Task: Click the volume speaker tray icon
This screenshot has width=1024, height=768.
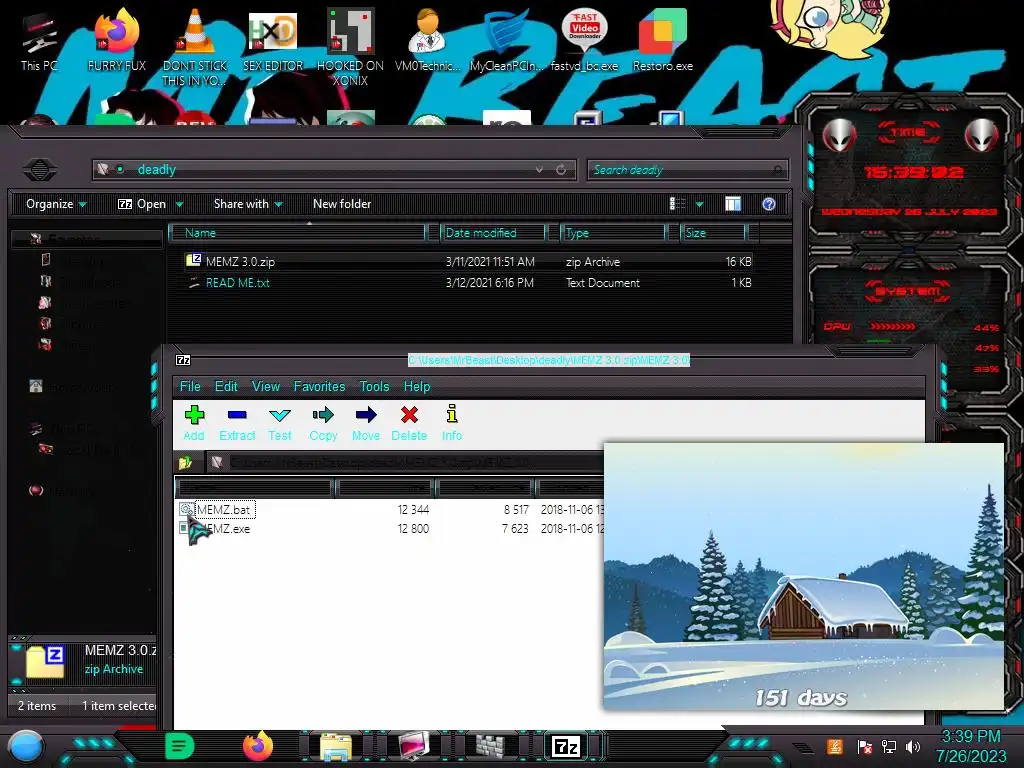Action: click(913, 746)
